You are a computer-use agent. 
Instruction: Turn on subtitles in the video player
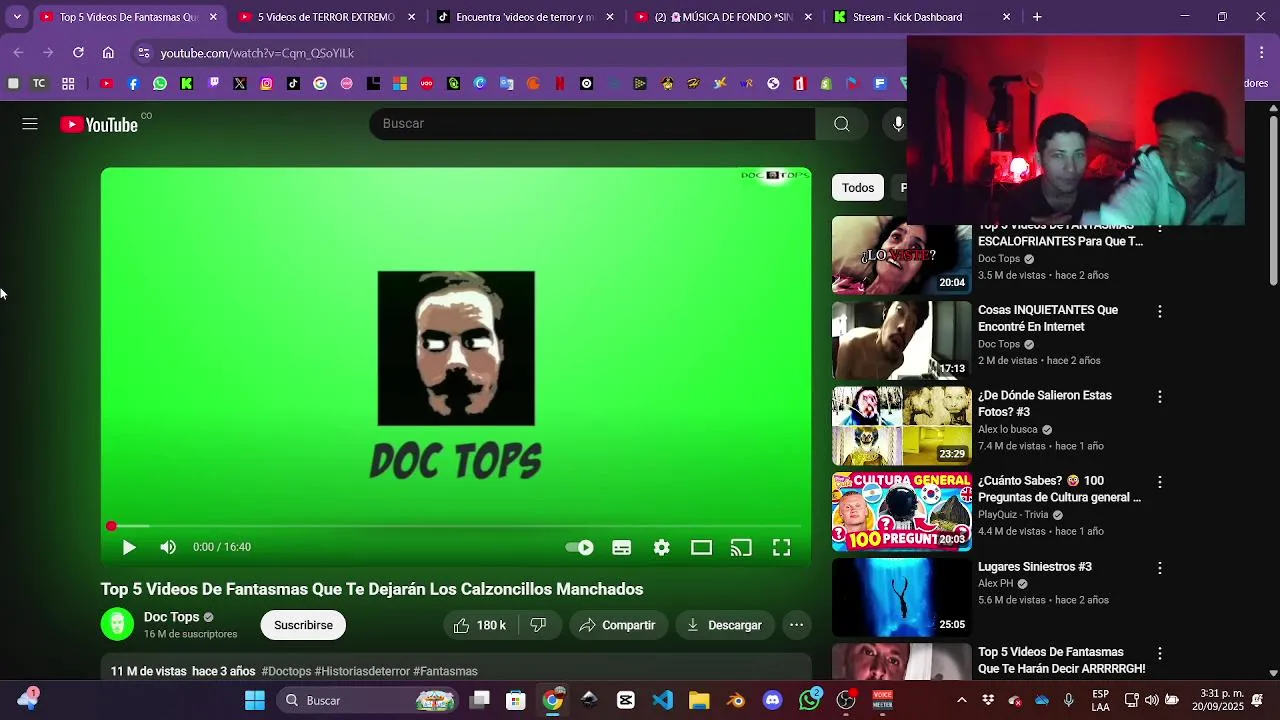click(622, 547)
